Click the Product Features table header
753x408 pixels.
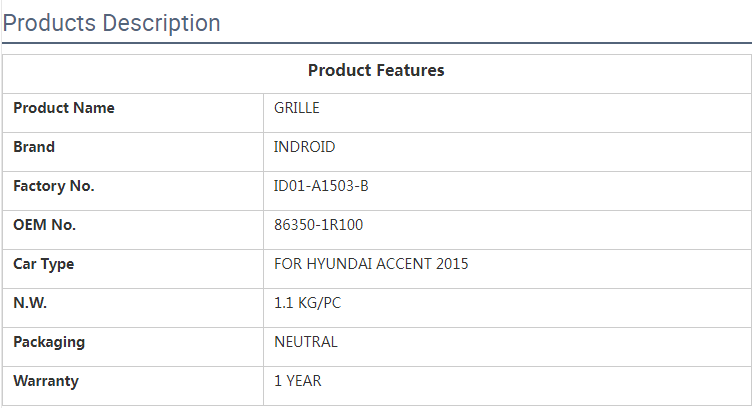(376, 70)
